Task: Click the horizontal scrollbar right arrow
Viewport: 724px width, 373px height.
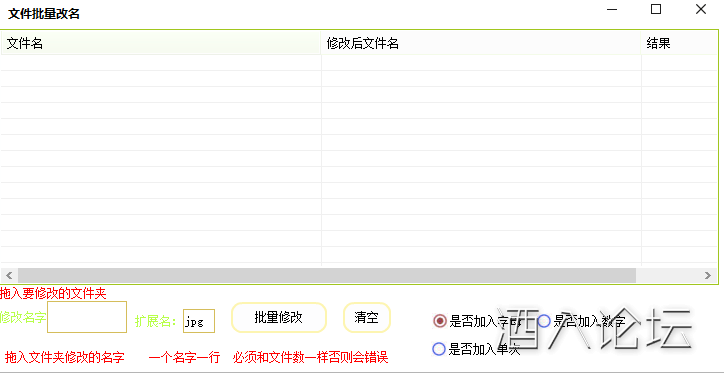Action: point(708,275)
